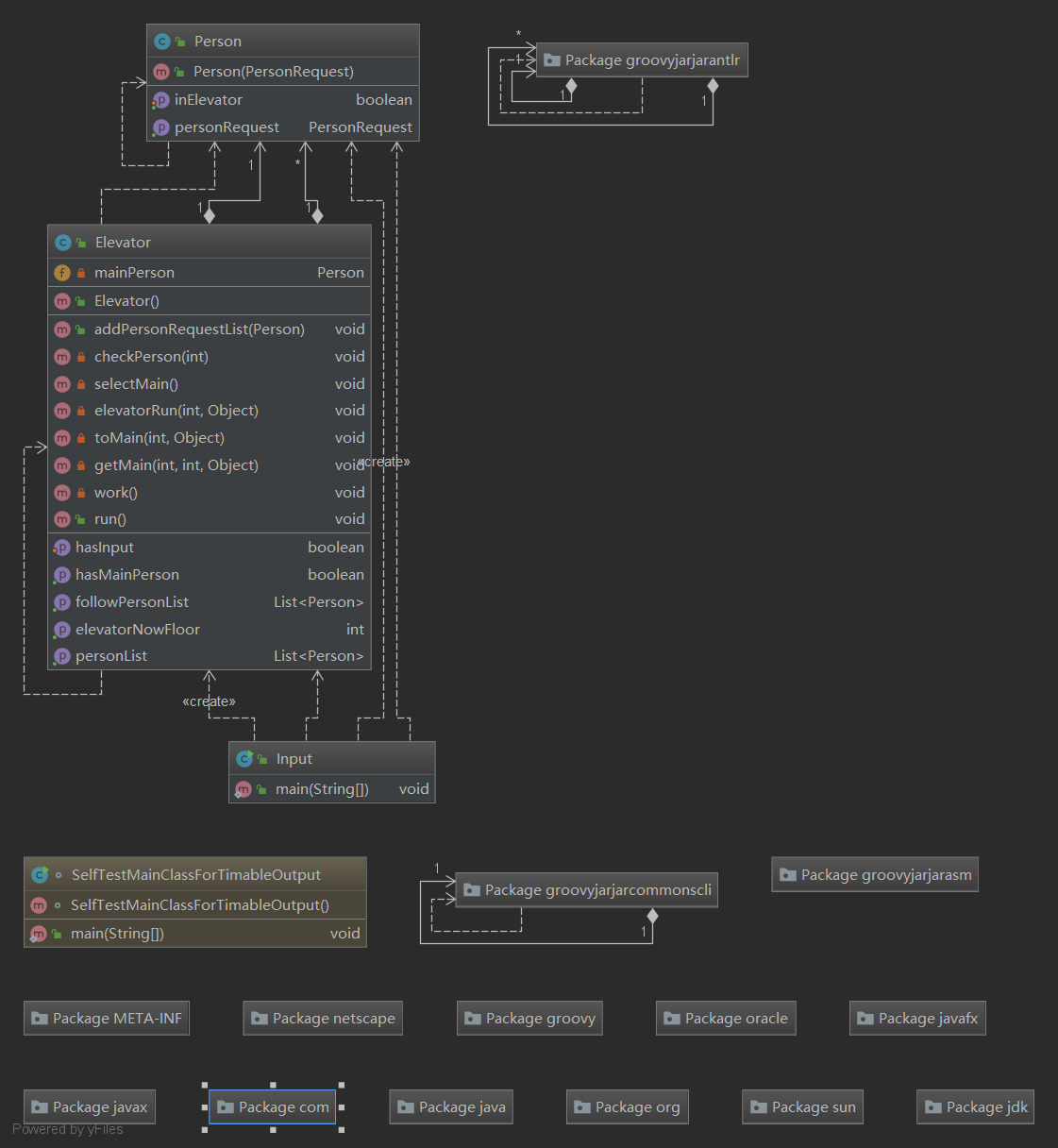
Task: Click the followPersonList property name
Action: [x=132, y=602]
